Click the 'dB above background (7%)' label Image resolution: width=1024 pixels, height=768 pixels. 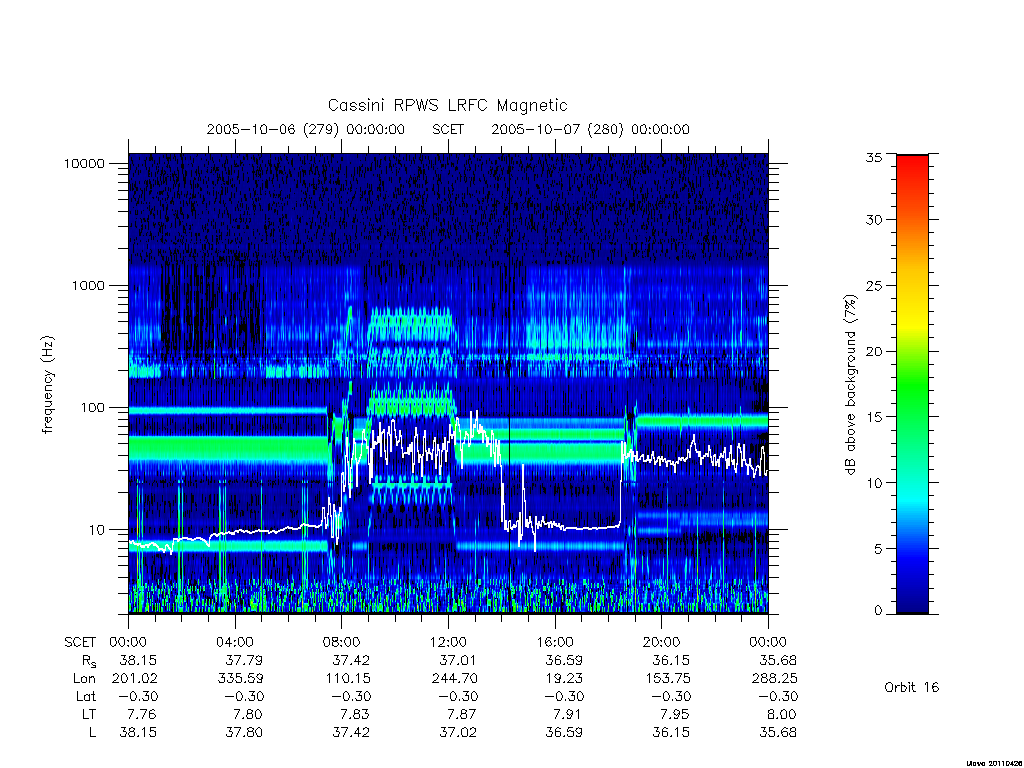850,385
